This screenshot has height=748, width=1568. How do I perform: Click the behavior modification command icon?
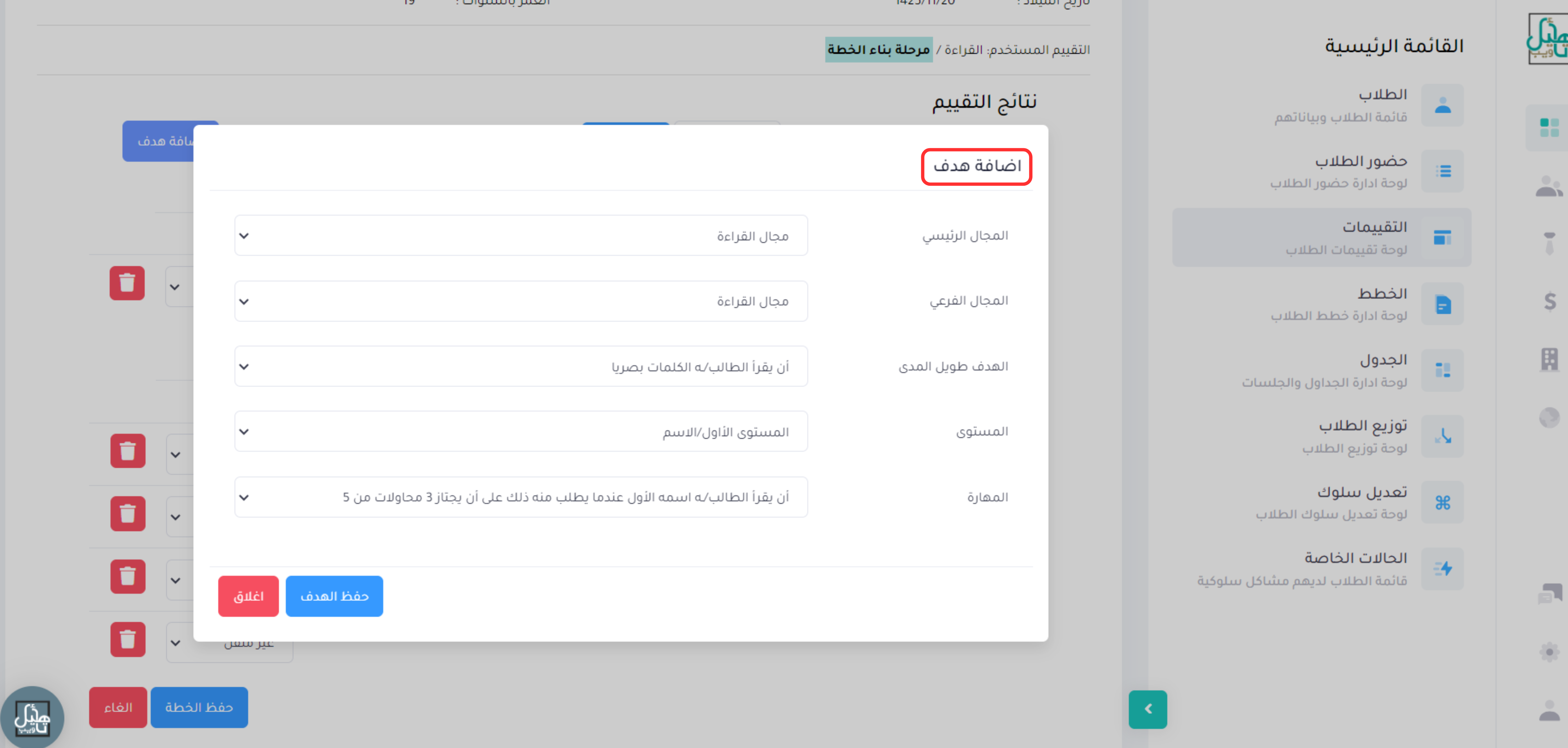(1443, 503)
